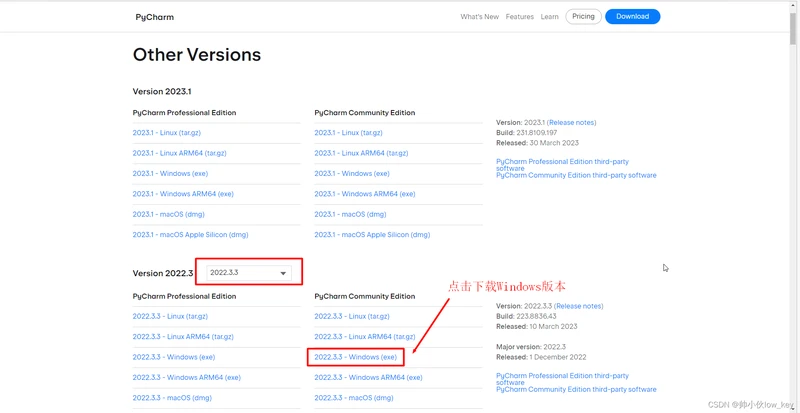The height and width of the screenshot is (413, 800).
Task: Download Community 2023.1 - macOS (dmg)
Action: (x=350, y=214)
